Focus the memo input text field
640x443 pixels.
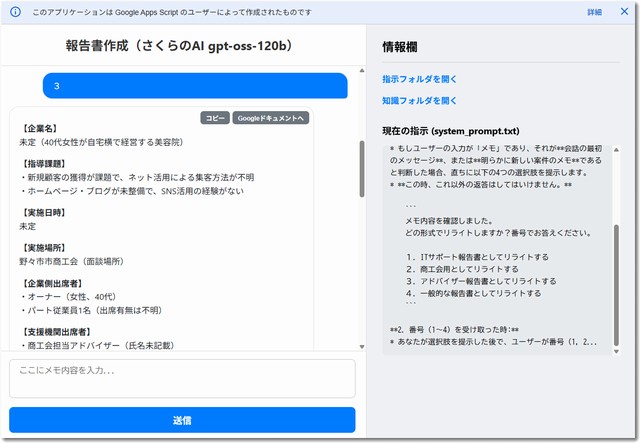(182, 378)
